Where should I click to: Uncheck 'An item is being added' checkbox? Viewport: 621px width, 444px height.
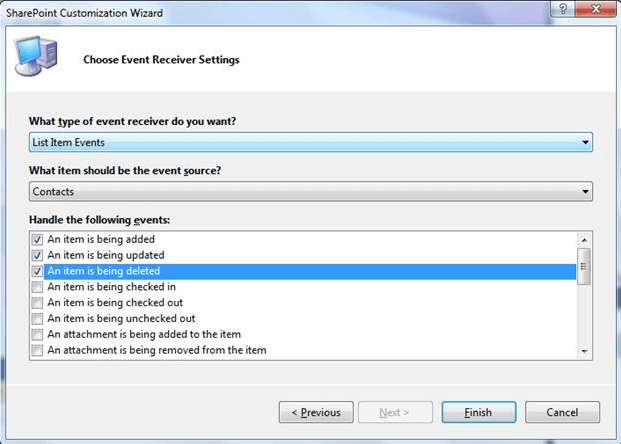click(37, 240)
